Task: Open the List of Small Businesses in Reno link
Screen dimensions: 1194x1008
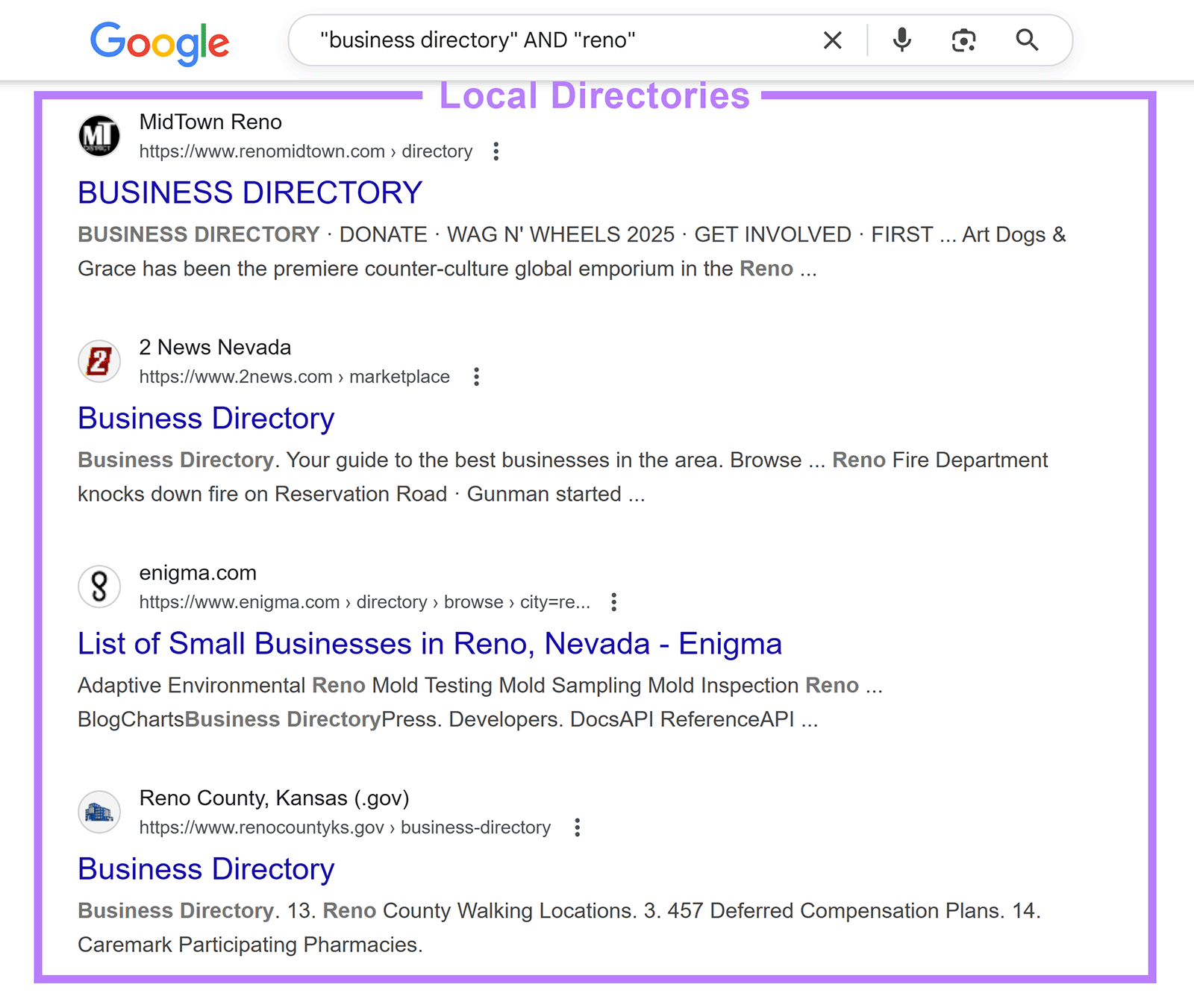Action: pyautogui.click(x=429, y=643)
